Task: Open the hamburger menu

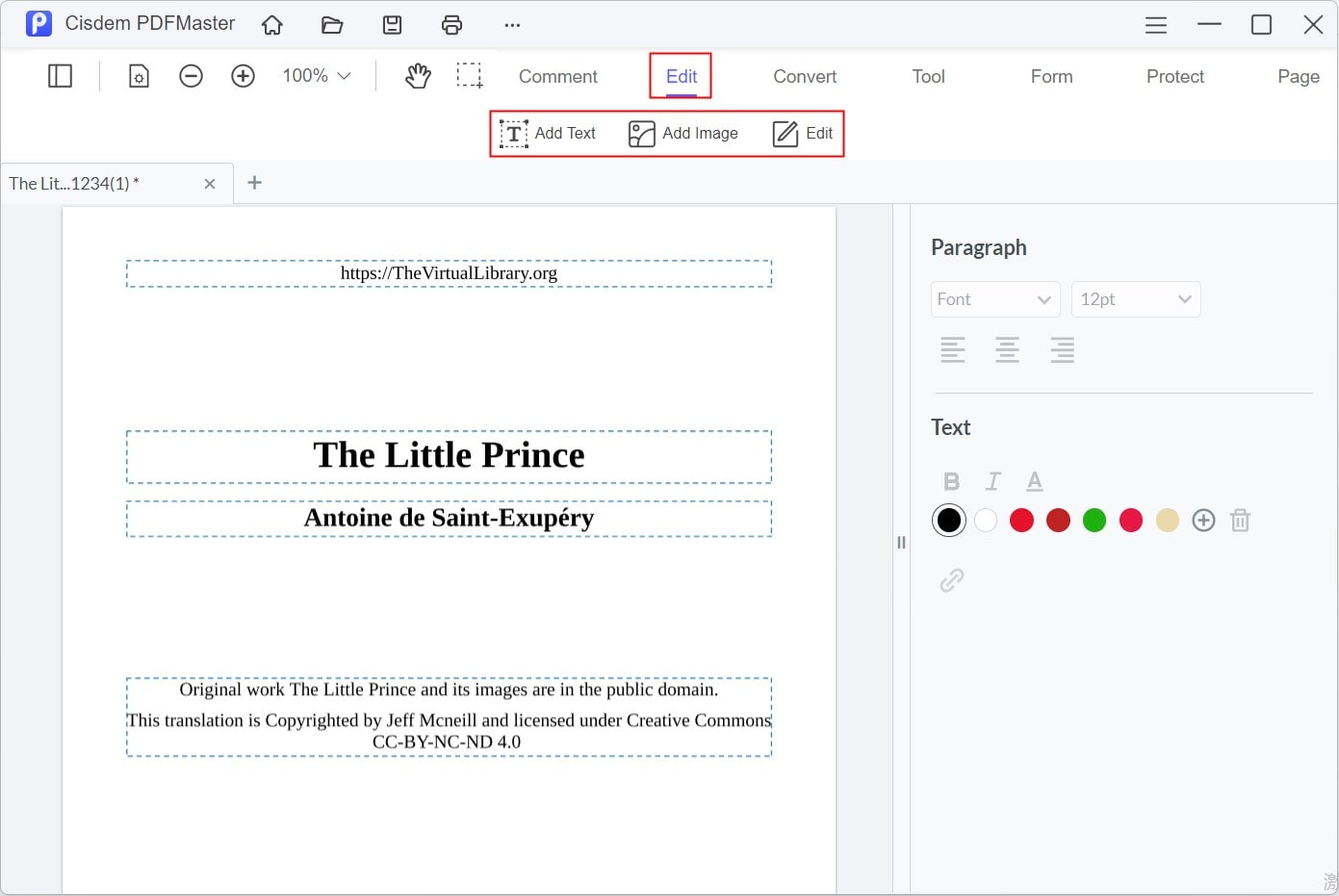Action: [x=1155, y=24]
